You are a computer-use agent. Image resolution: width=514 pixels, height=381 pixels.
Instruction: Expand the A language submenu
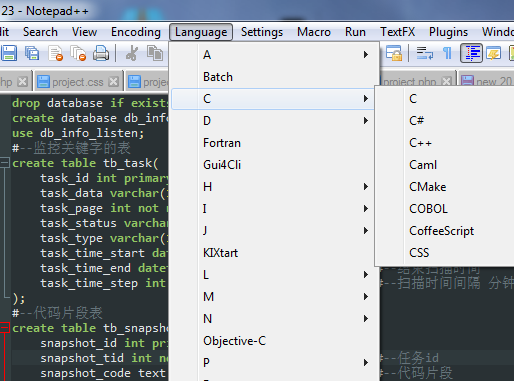(x=274, y=55)
